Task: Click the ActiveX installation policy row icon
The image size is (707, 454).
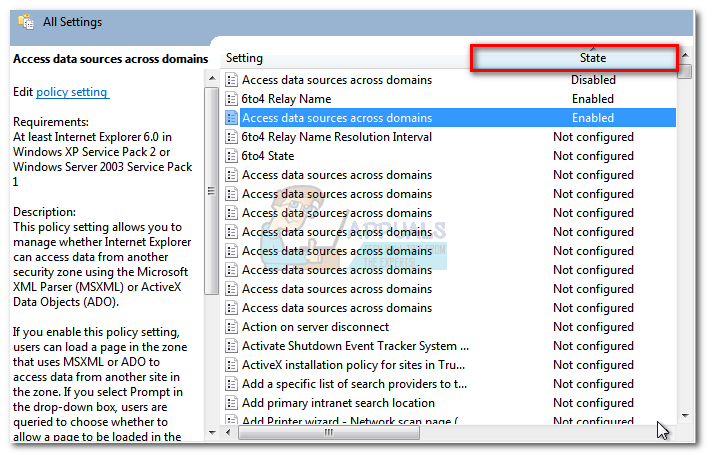Action: [x=232, y=365]
